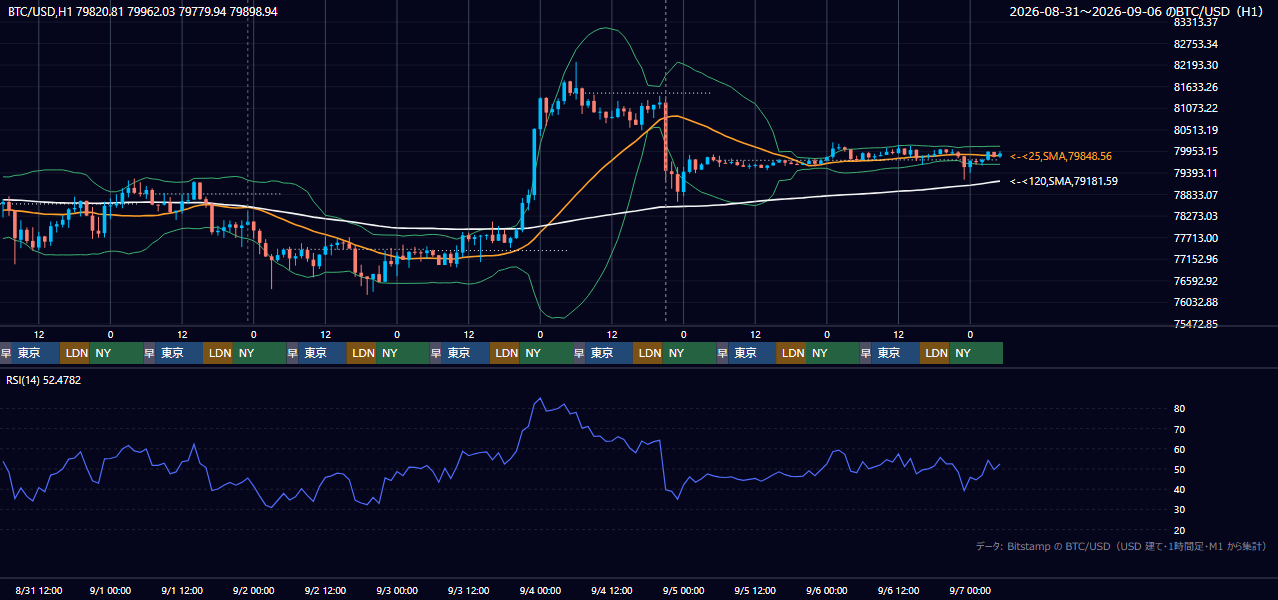The image size is (1278, 600).
Task: Click the 9/2 00:00 time label
Action: click(x=253, y=590)
